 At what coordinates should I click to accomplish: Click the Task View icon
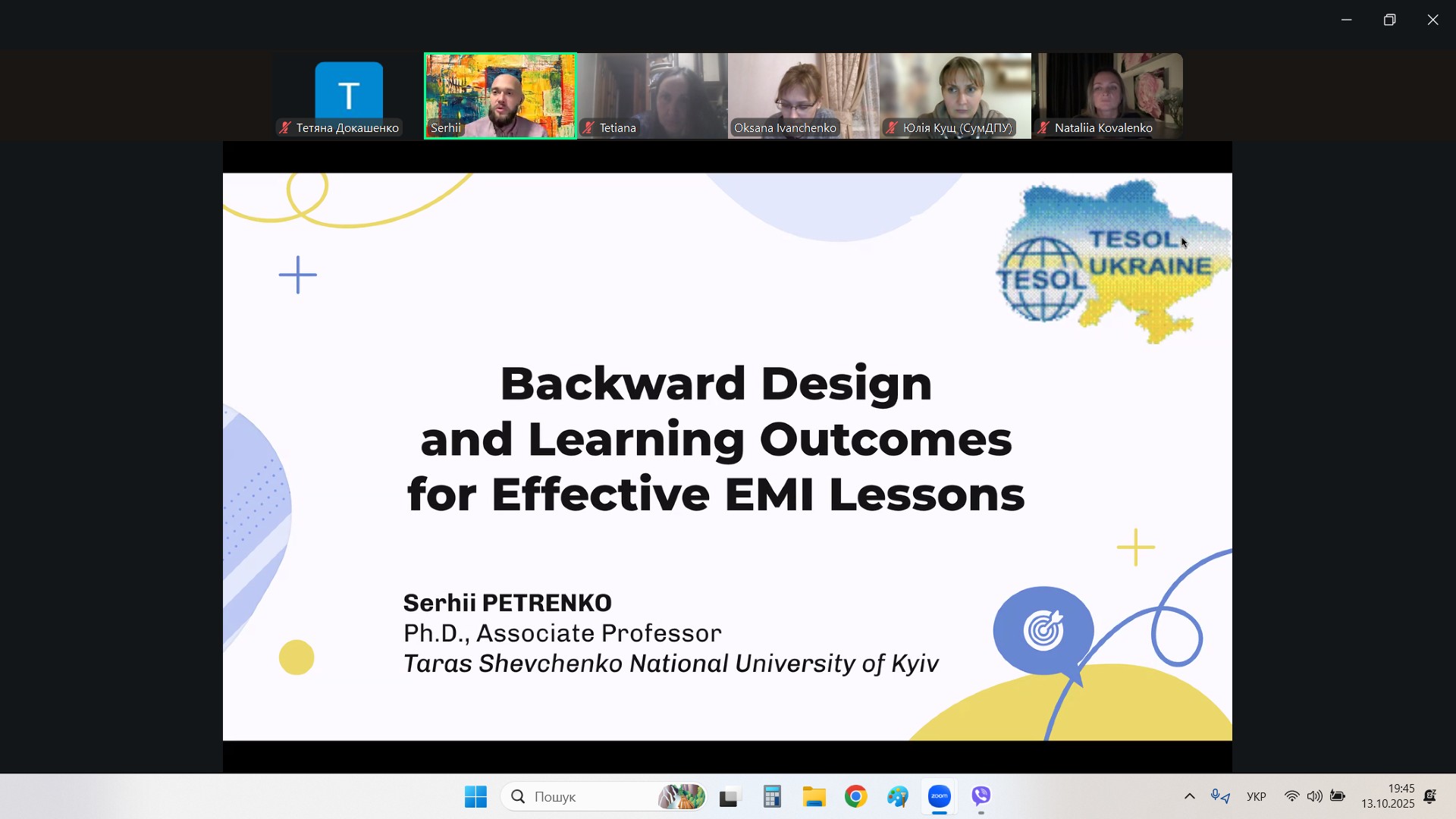[x=730, y=796]
